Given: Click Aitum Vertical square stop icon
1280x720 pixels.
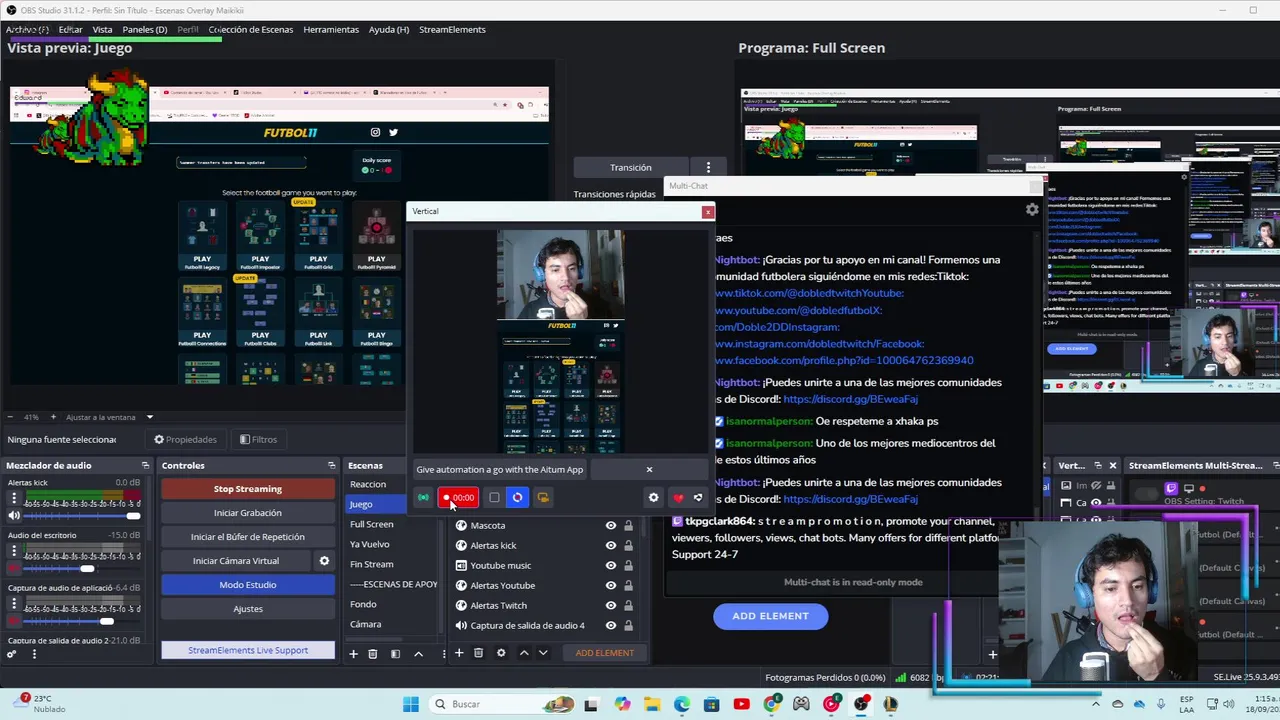Looking at the screenshot, I should (494, 498).
